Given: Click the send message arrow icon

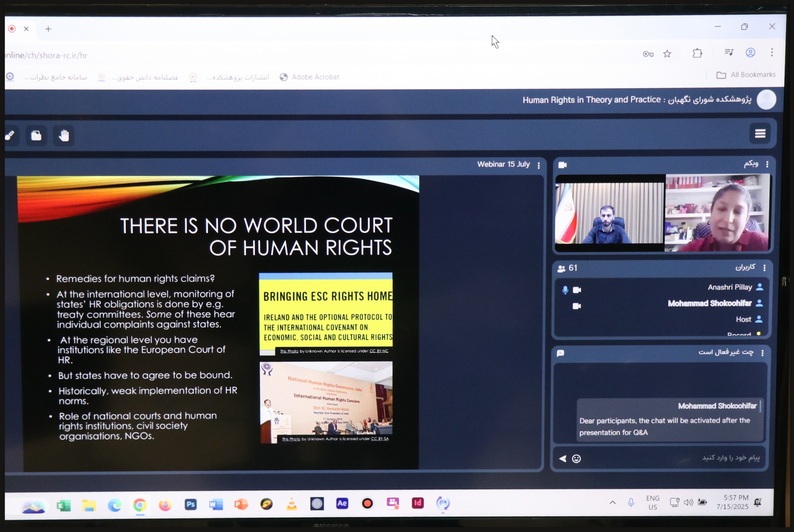Looking at the screenshot, I should pyautogui.click(x=562, y=458).
